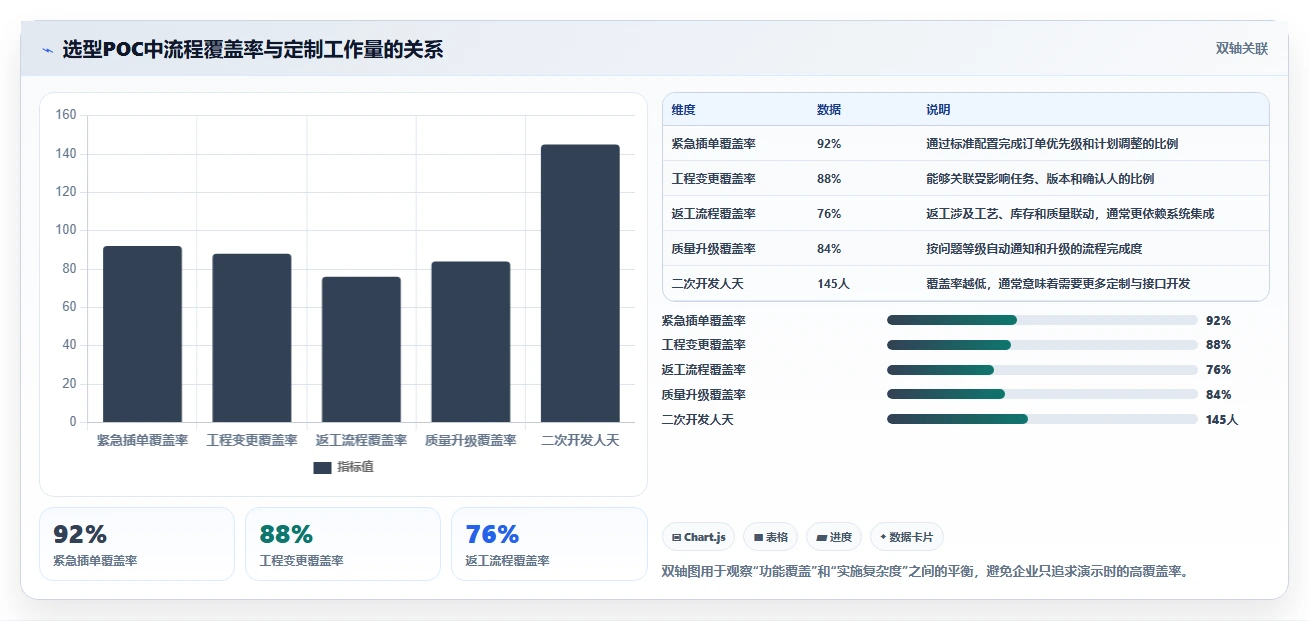Select the 返工流程覆盖率 bar in the chart

tap(361, 349)
